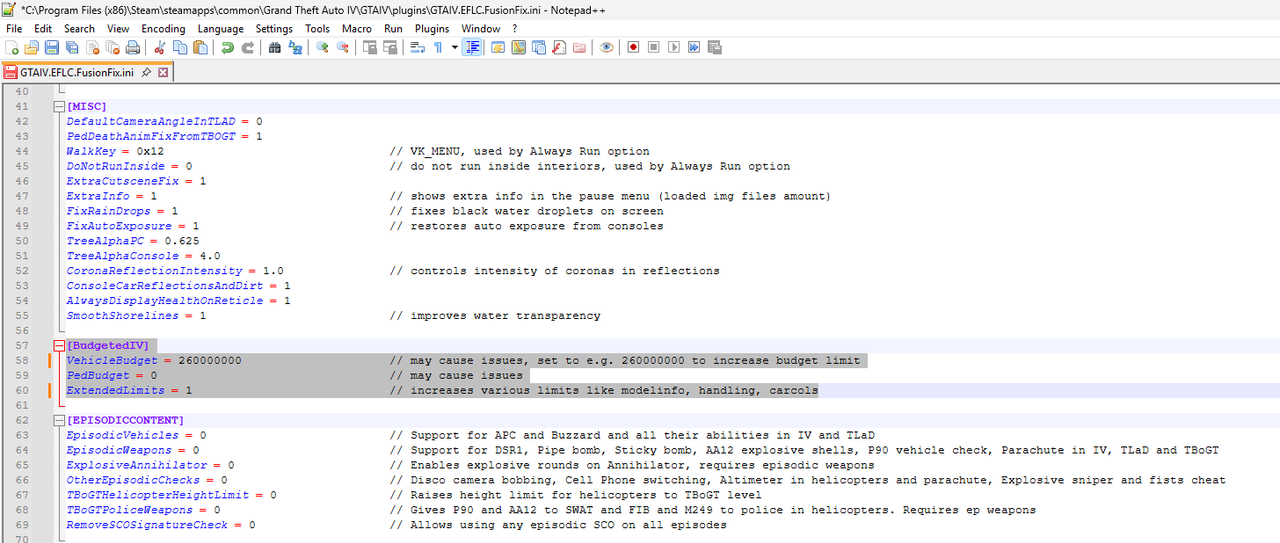Click pin icon on FusionFix.ini tab
The image size is (1280, 543).
click(146, 72)
